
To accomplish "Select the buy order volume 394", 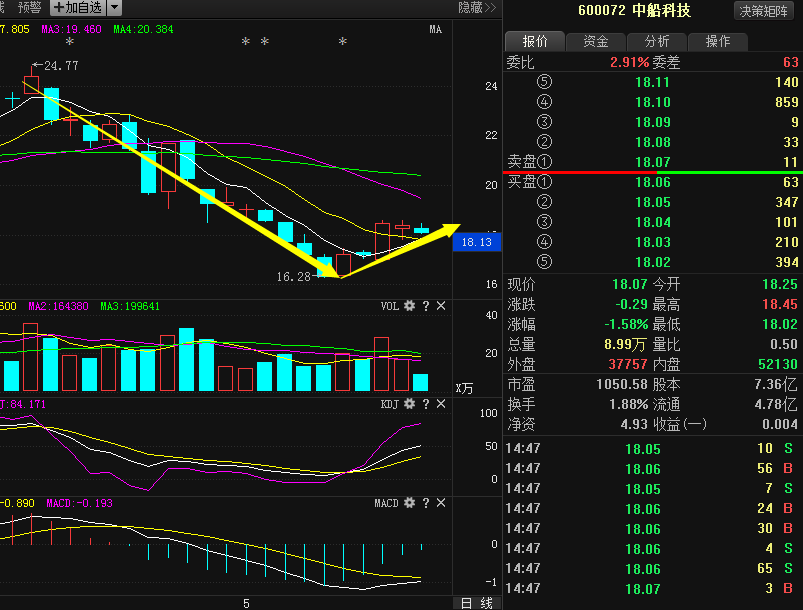I will [x=787, y=262].
